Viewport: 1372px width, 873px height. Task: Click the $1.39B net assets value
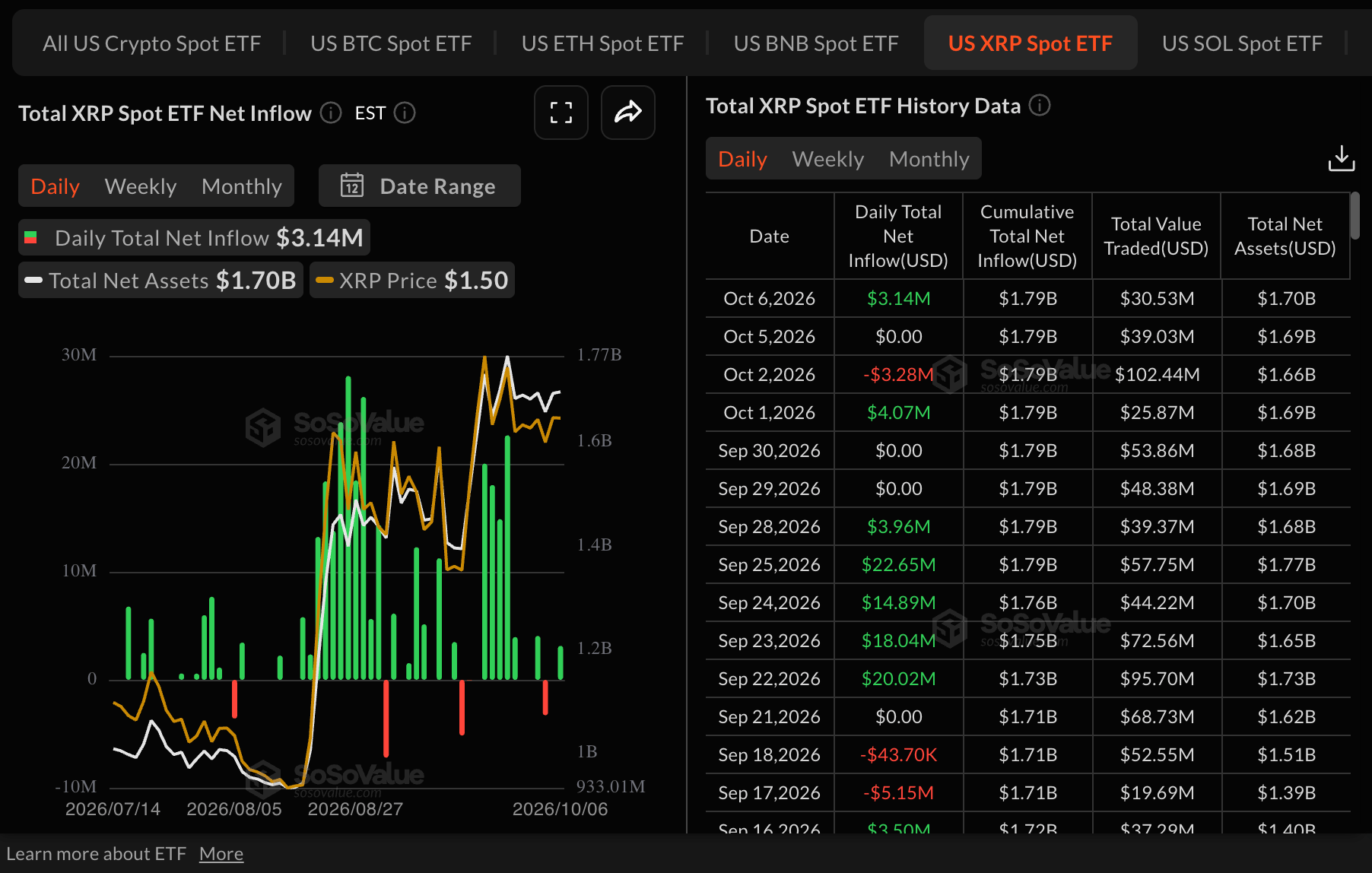[x=1286, y=793]
